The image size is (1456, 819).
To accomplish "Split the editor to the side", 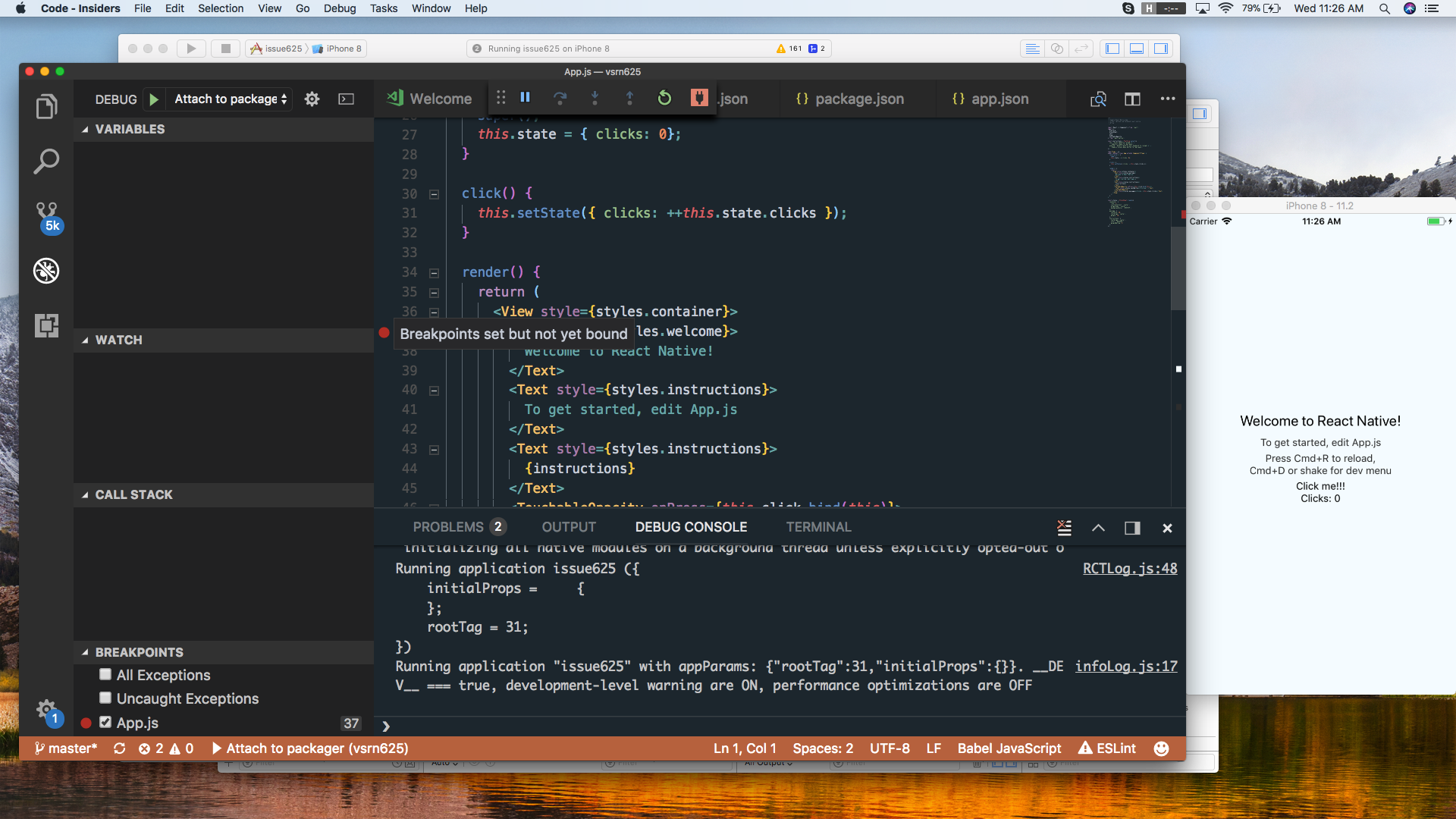I will [1132, 99].
